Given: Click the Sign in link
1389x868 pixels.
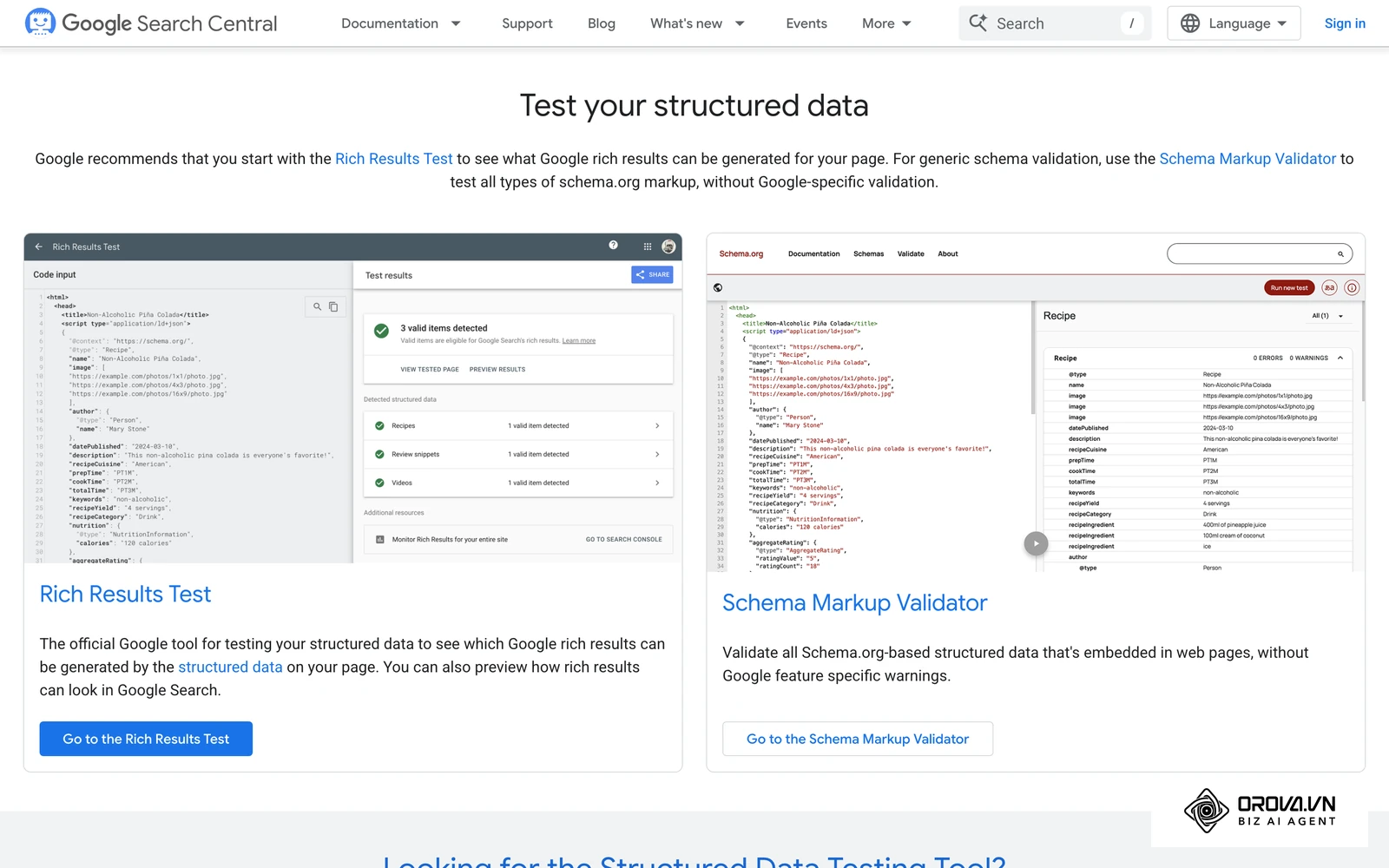Looking at the screenshot, I should (x=1345, y=23).
